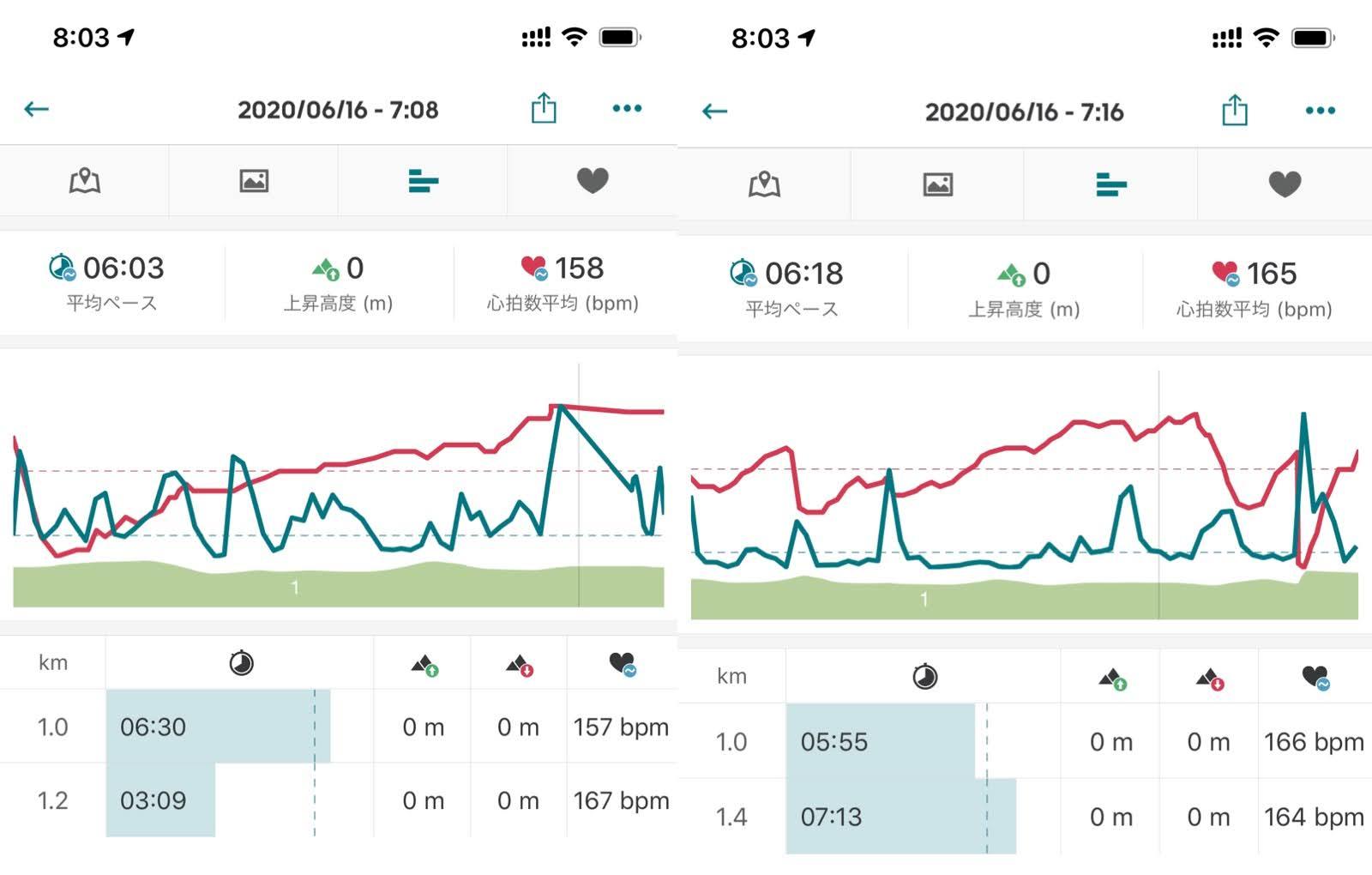Viewport: 1372px width, 875px height.
Task: Open heart rate tab in left screen
Action: [592, 181]
